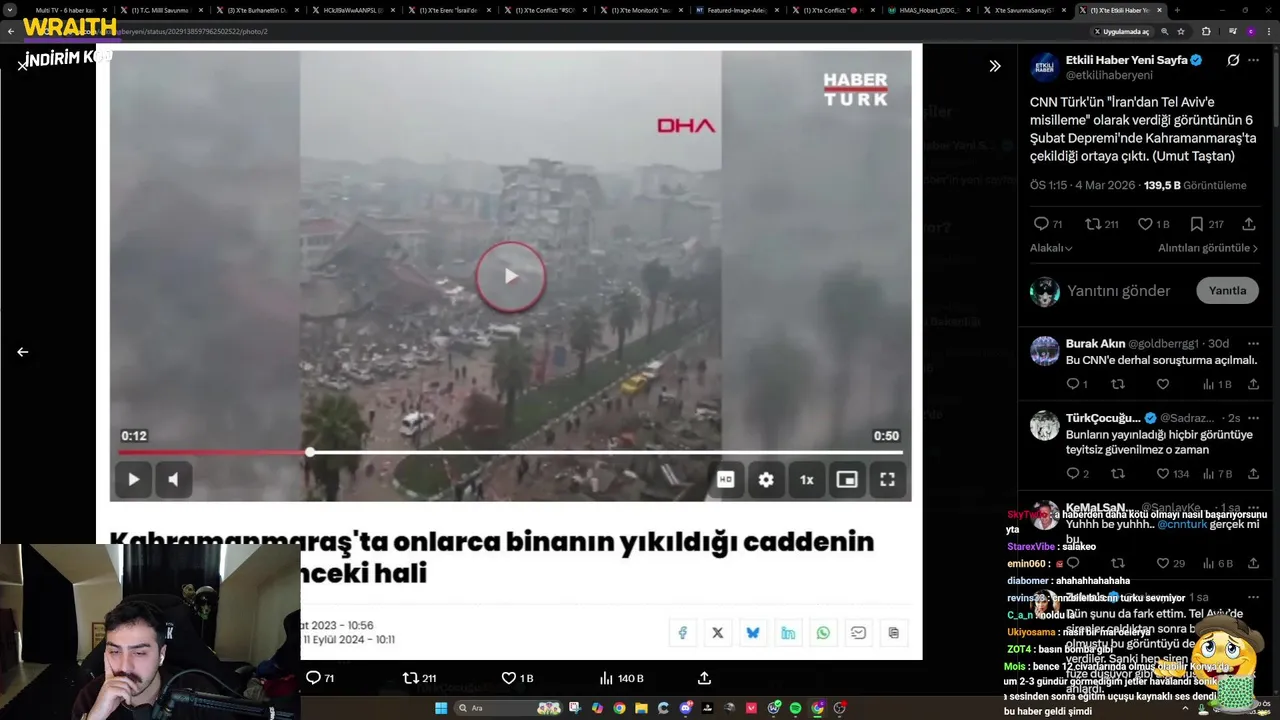Viewport: 1280px width, 720px height.
Task: Bookmark the tweet showing 217
Action: pyautogui.click(x=1206, y=224)
